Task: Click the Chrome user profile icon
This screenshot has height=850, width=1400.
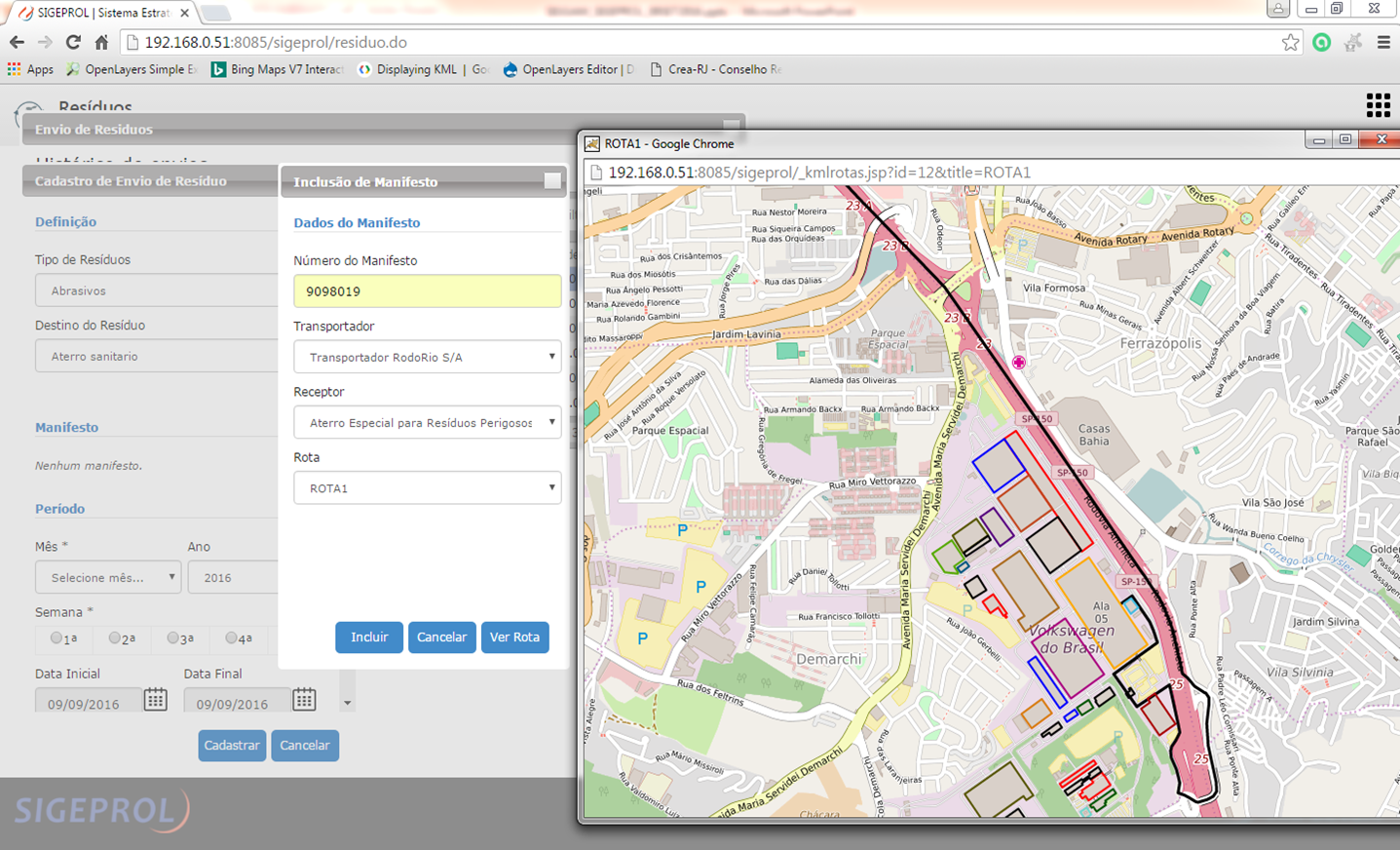Action: 1278,9
